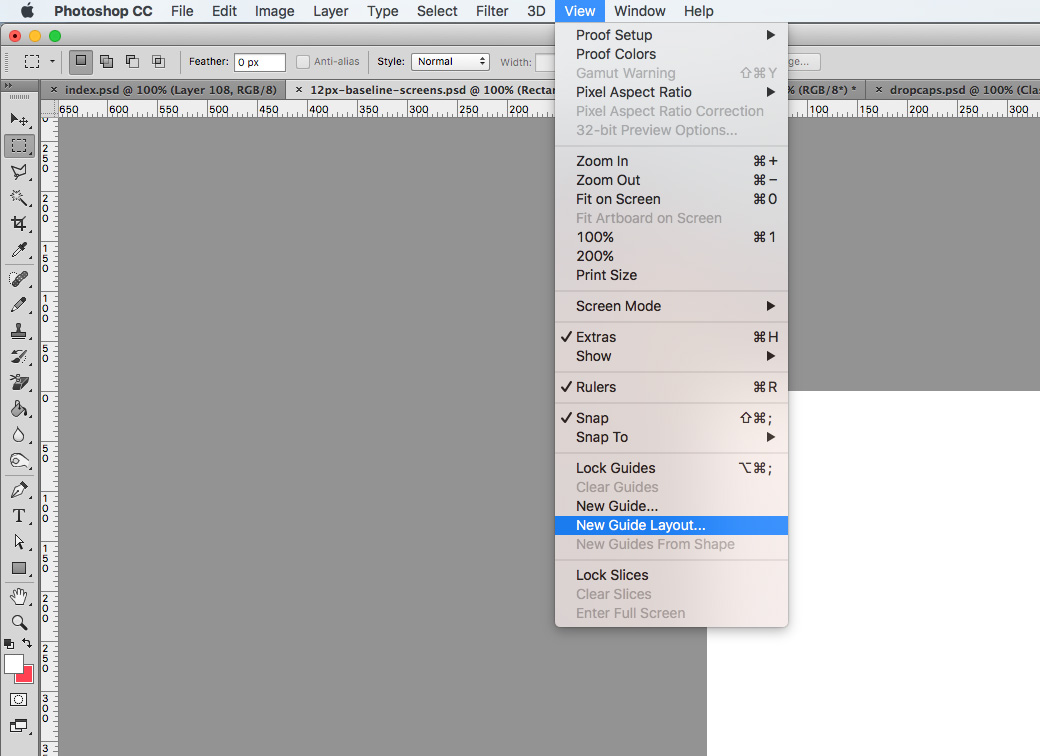
Task: Expand Screen Mode submenu
Action: [671, 306]
